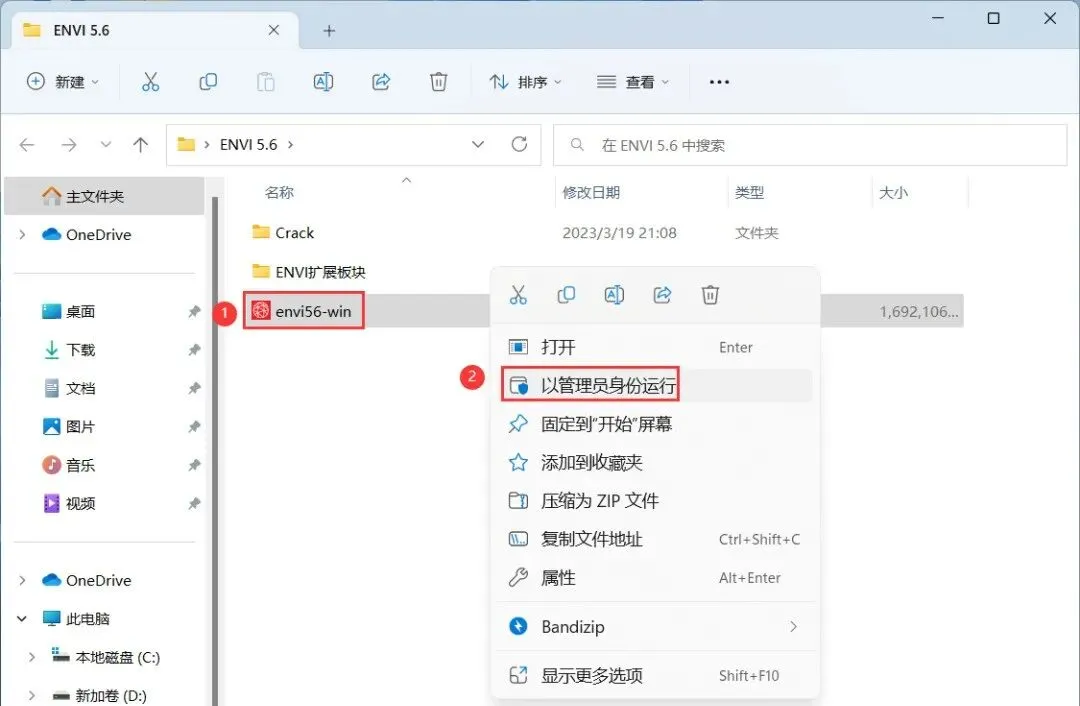The width and height of the screenshot is (1080, 706).
Task: Choose 复制文件地址 in context menu
Action: 656,539
